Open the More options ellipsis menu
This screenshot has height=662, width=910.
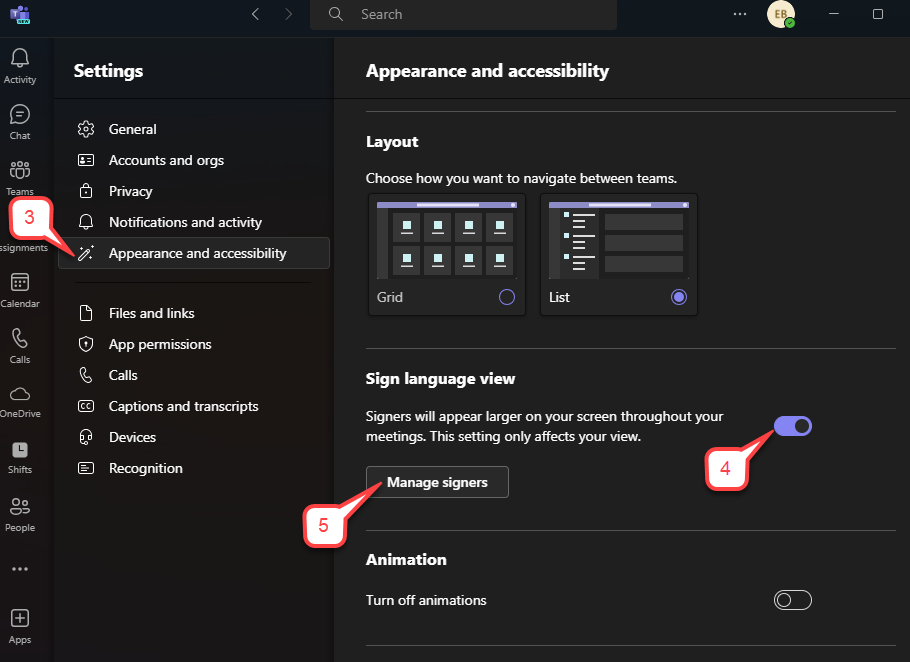(739, 14)
